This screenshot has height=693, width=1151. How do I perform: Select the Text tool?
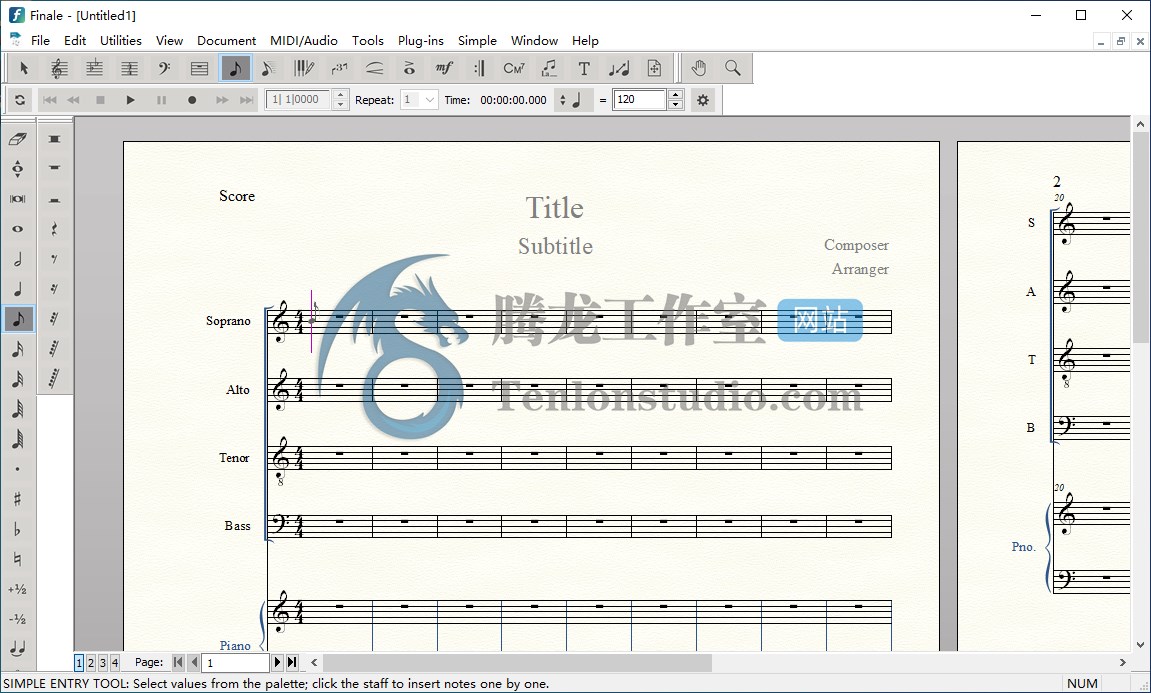pyautogui.click(x=584, y=68)
